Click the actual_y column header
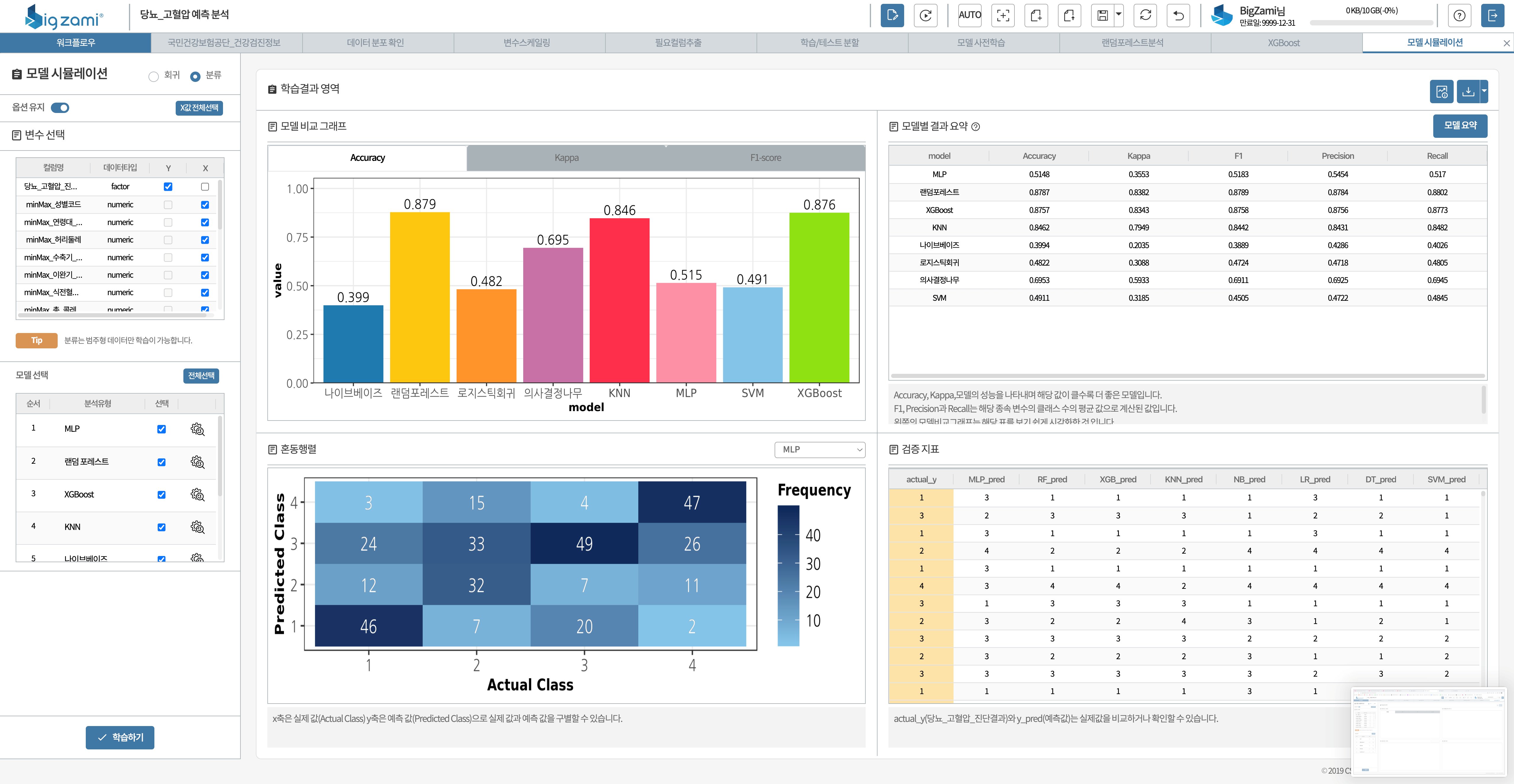This screenshot has width=1514, height=784. click(x=921, y=480)
